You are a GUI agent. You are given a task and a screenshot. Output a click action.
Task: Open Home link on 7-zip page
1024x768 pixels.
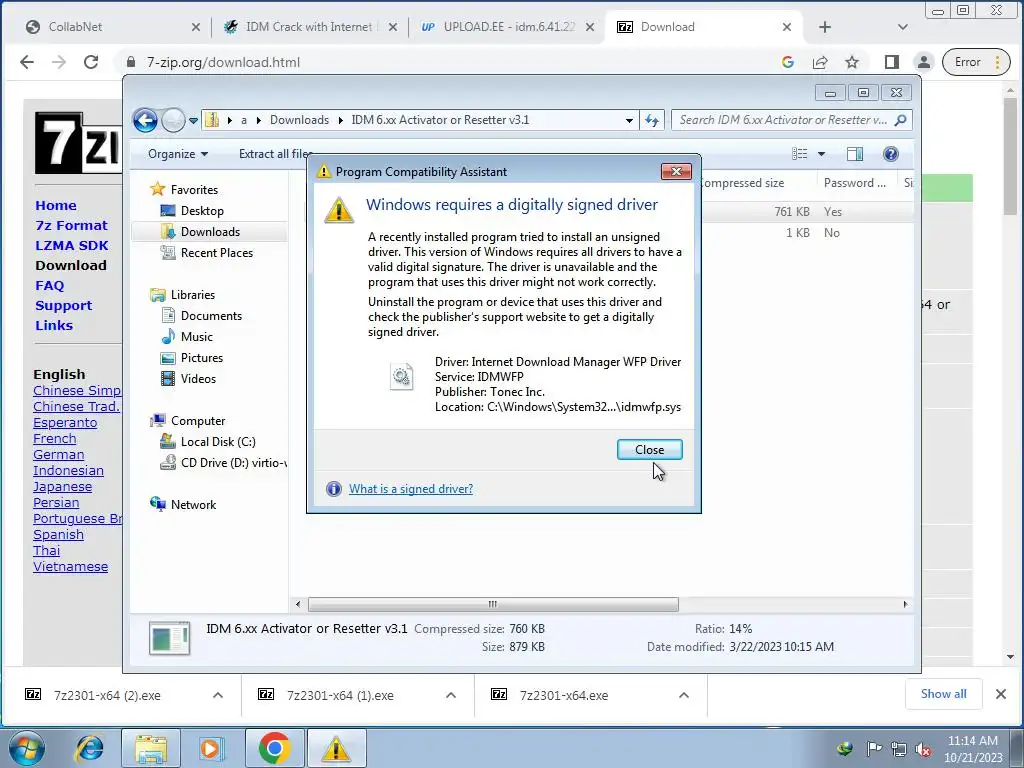pyautogui.click(x=56, y=205)
